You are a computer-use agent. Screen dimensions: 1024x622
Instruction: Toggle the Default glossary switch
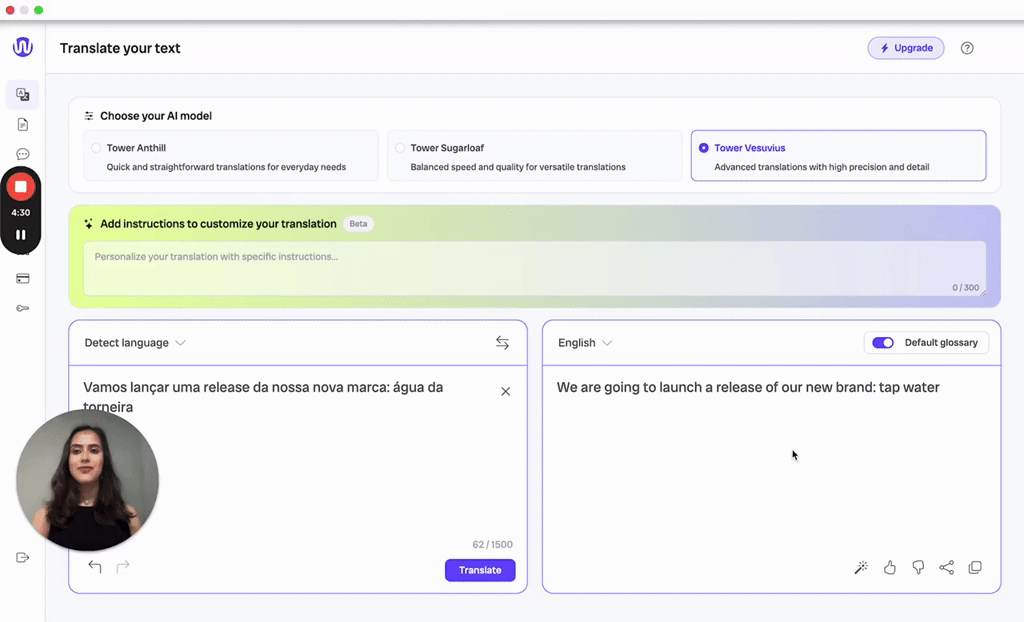[882, 343]
